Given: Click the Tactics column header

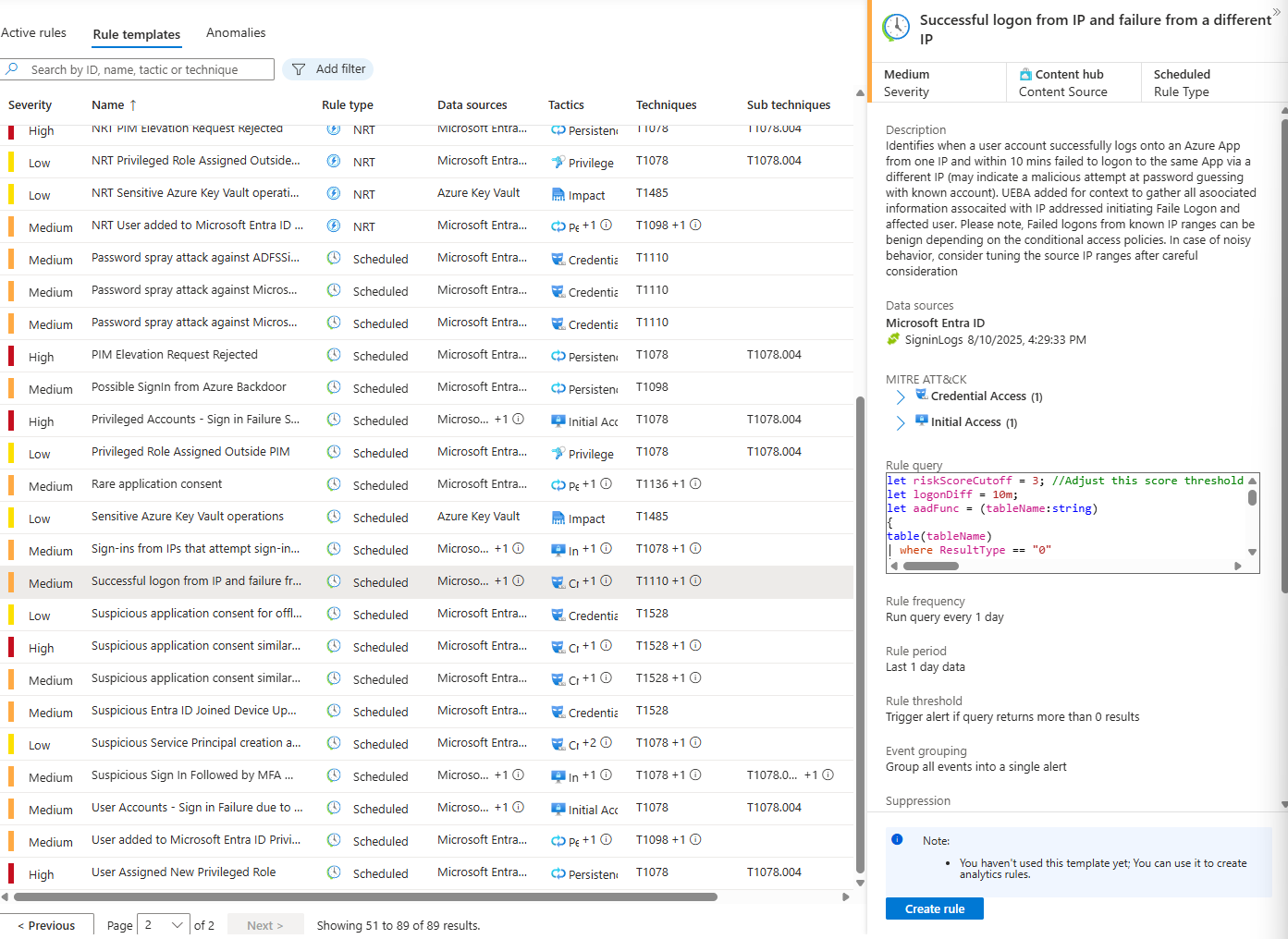Looking at the screenshot, I should coord(566,105).
